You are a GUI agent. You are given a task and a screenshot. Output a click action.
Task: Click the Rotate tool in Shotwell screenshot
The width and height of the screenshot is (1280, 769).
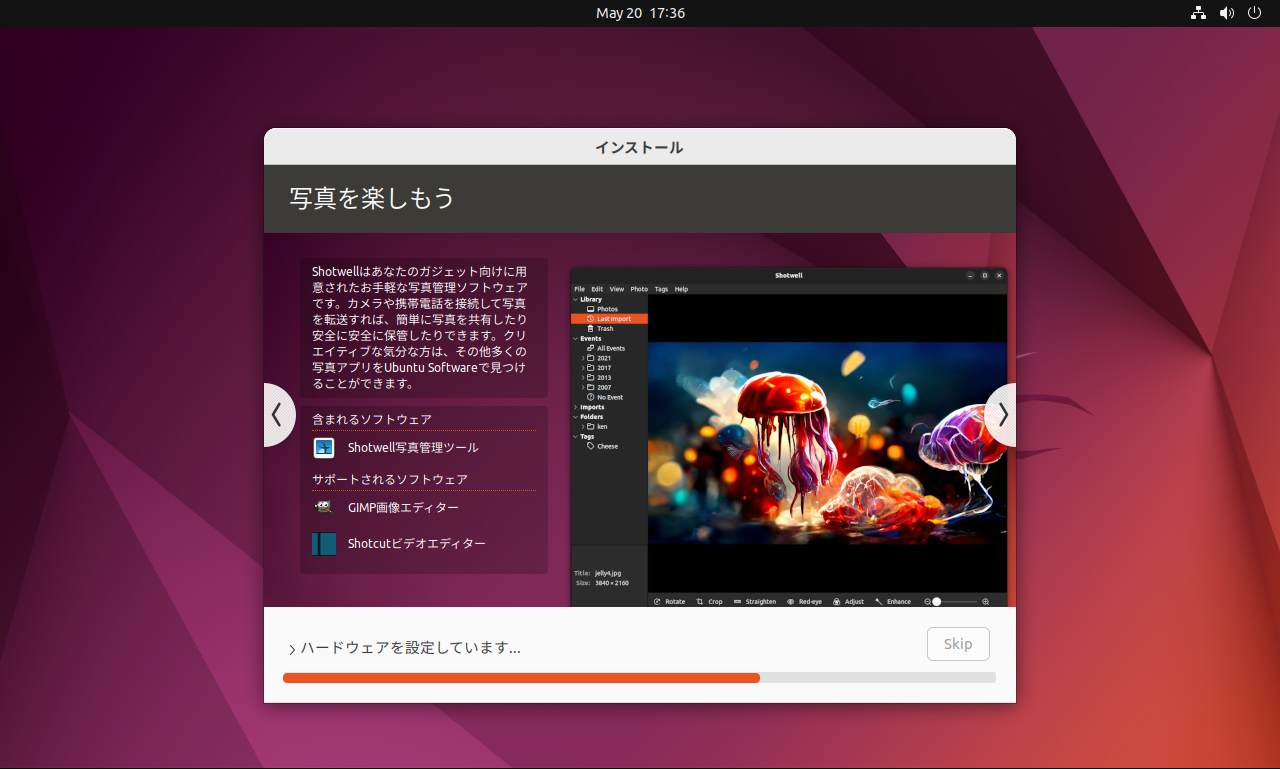click(669, 601)
